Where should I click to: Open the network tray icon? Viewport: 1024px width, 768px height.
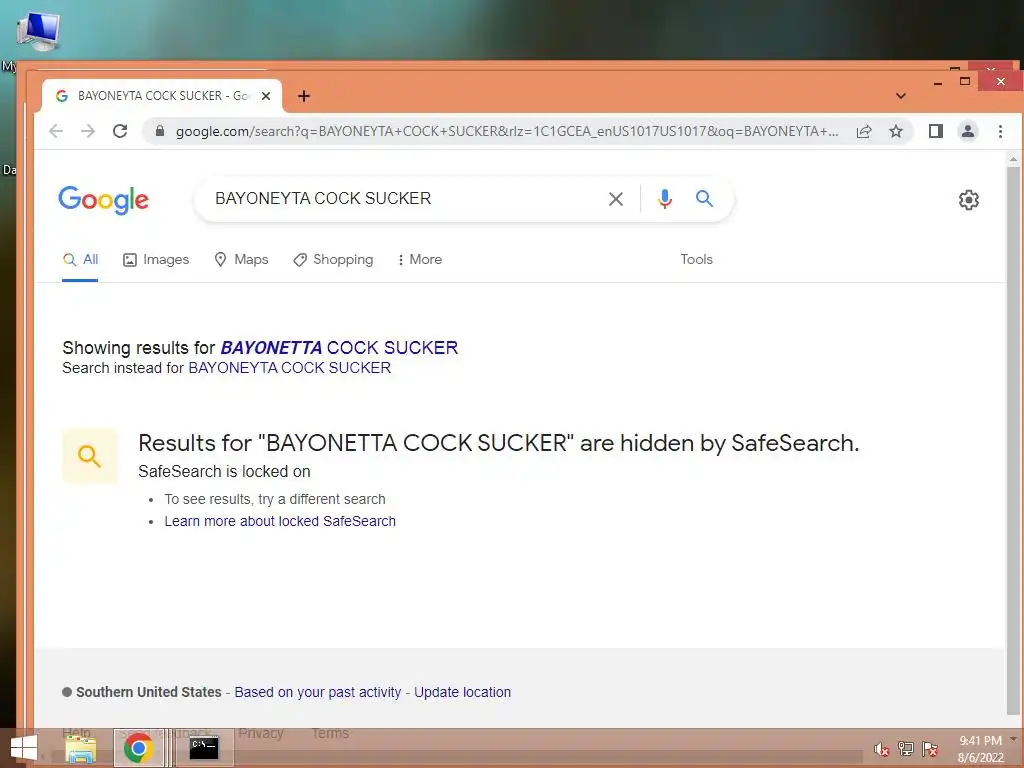pyautogui.click(x=906, y=748)
